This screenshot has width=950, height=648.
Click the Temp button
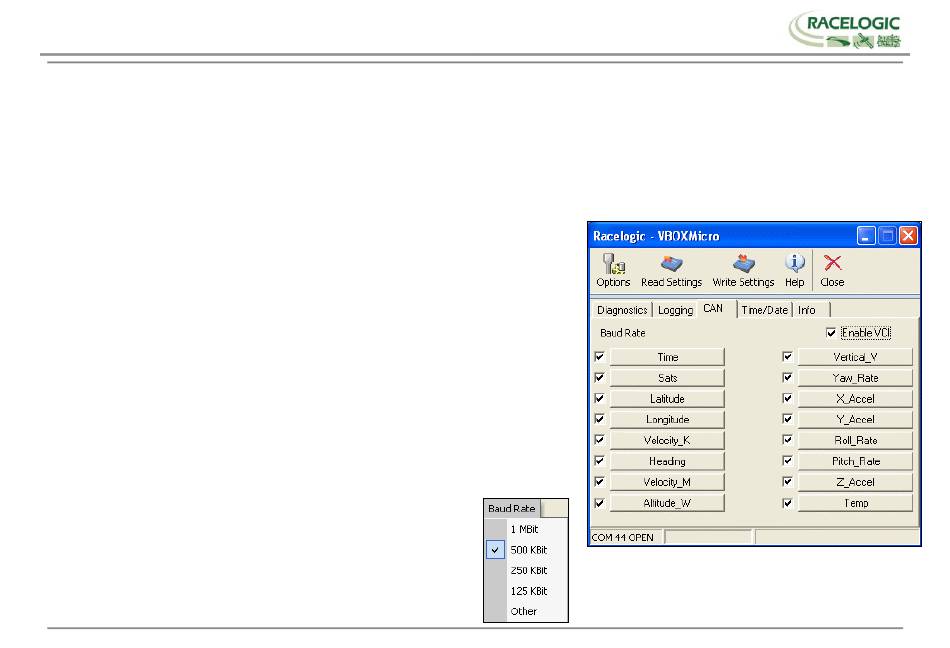855,503
